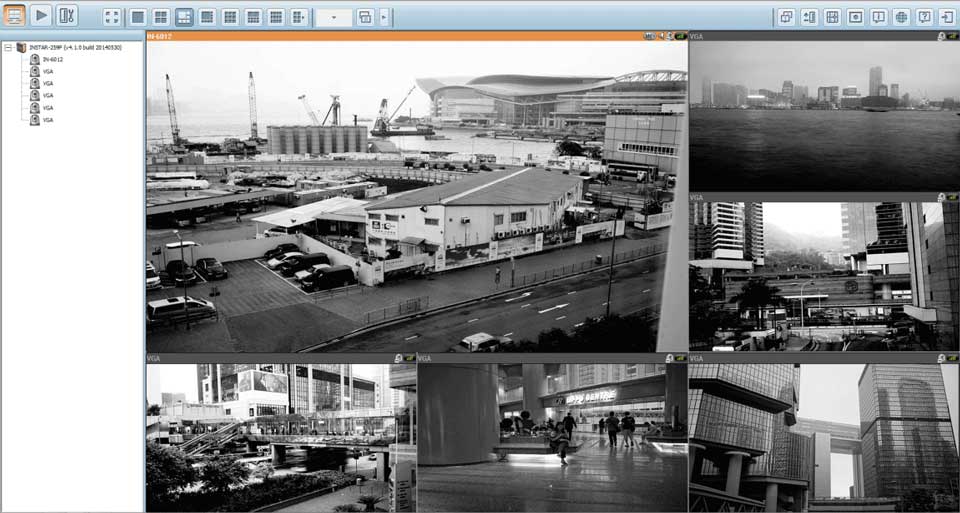Click the globe network icon
The image size is (960, 513).
901,17
